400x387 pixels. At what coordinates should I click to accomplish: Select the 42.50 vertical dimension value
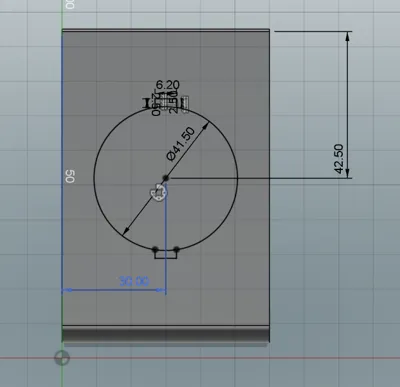pos(339,159)
